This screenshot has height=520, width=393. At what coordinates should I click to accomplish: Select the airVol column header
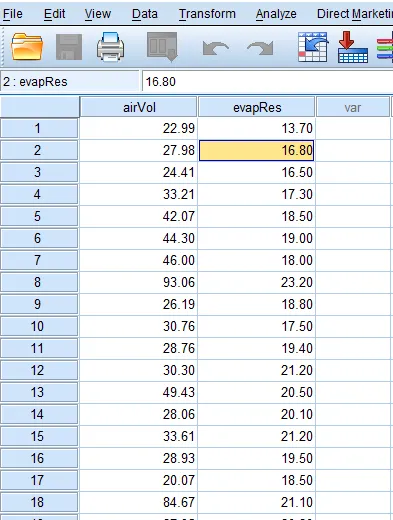[x=139, y=107]
